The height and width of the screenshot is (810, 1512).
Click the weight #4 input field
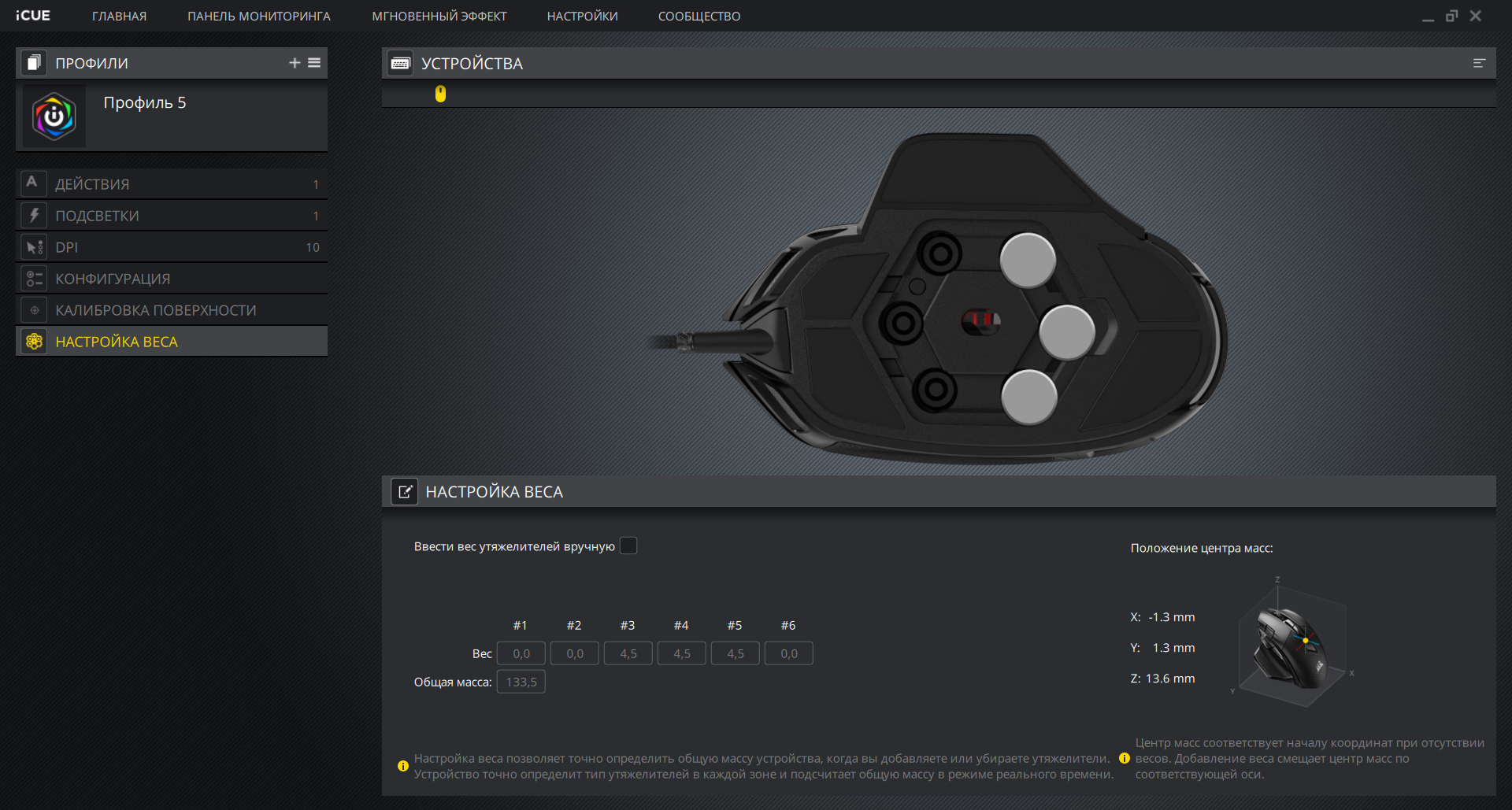click(x=681, y=653)
